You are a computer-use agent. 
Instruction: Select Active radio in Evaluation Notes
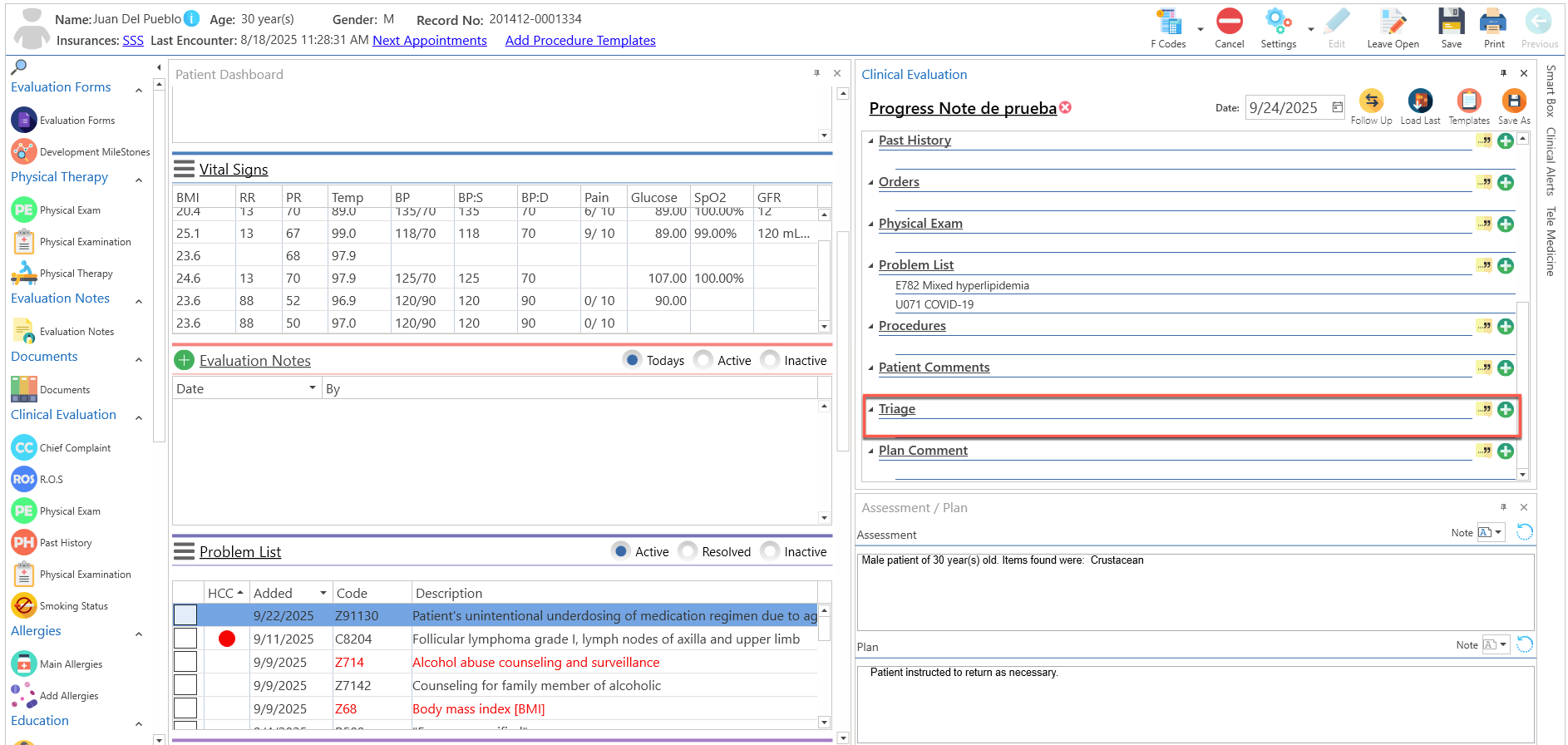[x=703, y=360]
